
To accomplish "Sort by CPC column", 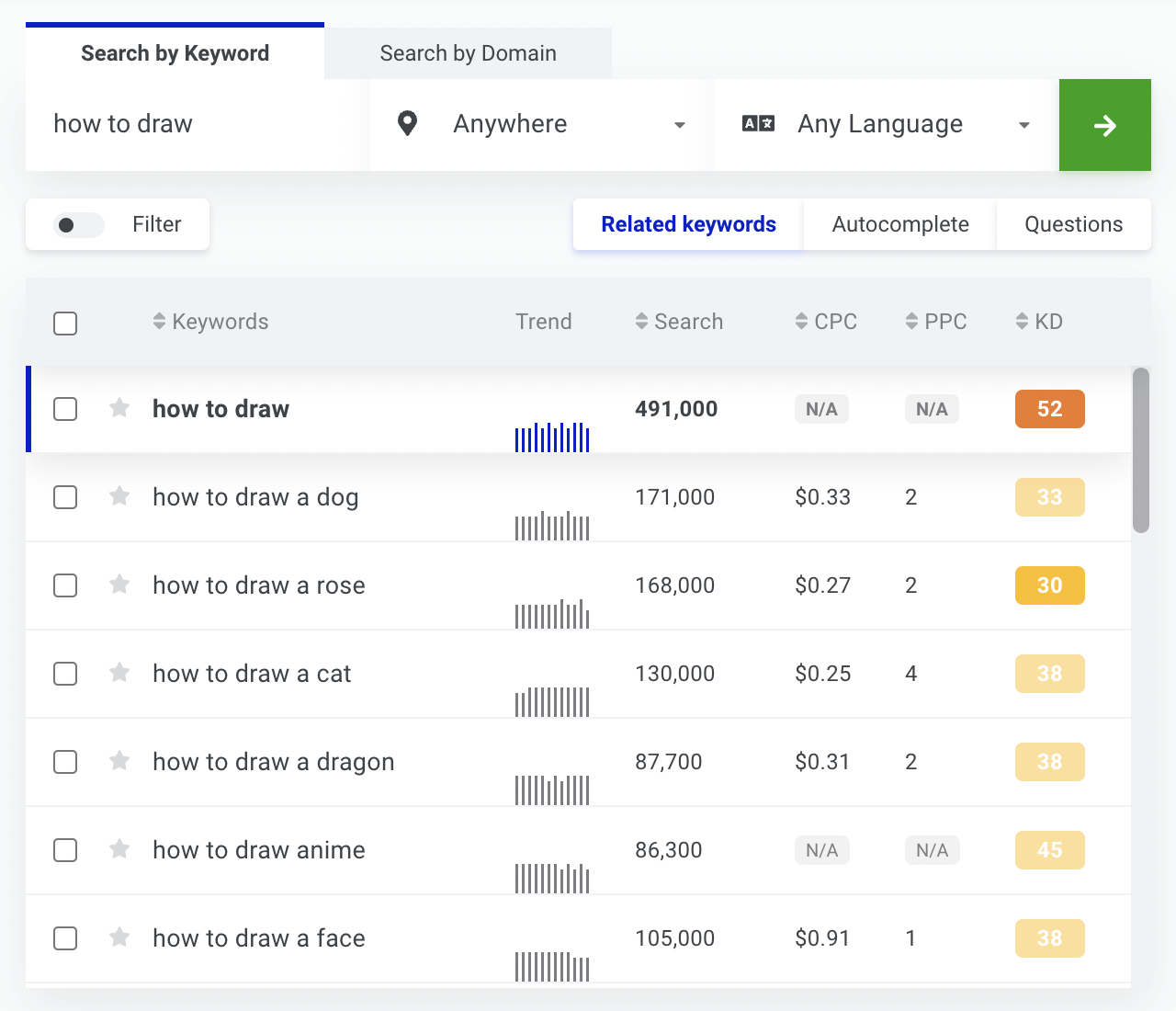I will click(826, 321).
